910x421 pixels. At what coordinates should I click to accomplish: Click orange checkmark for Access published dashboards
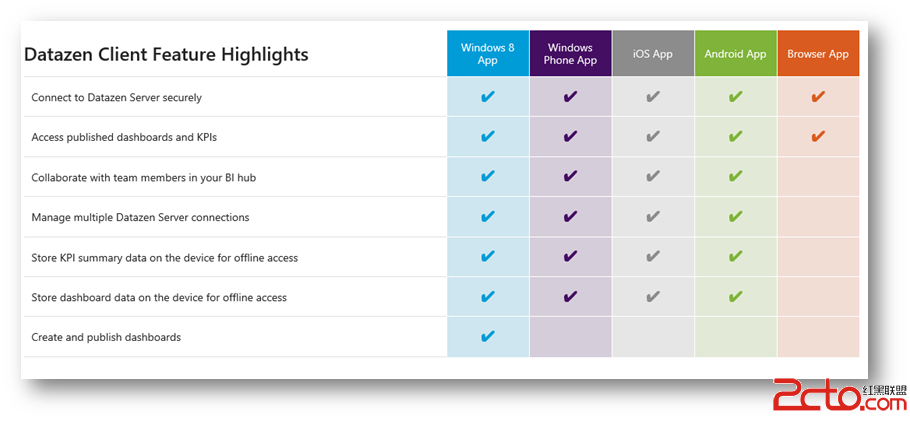point(818,136)
